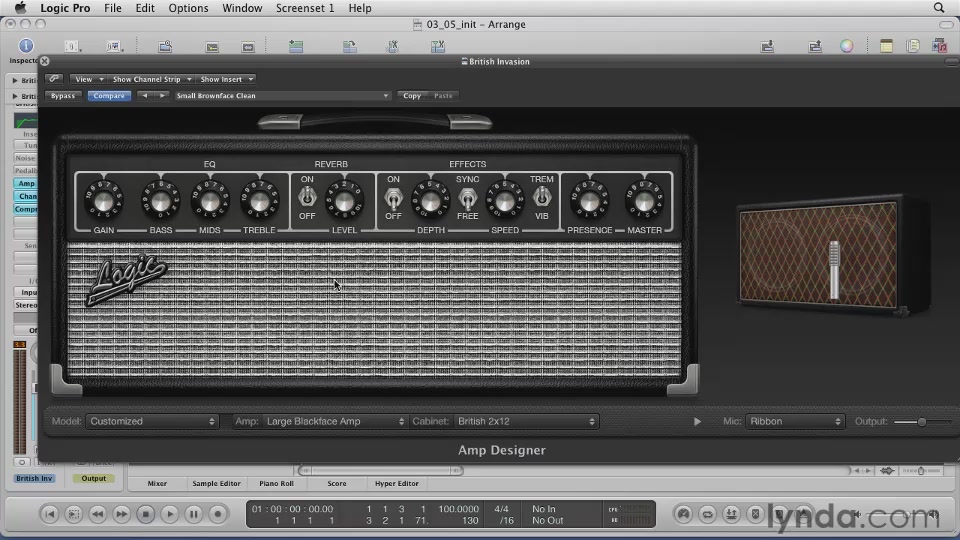The width and height of the screenshot is (960, 540).
Task: Click the GAIN knob
Action: coord(103,201)
